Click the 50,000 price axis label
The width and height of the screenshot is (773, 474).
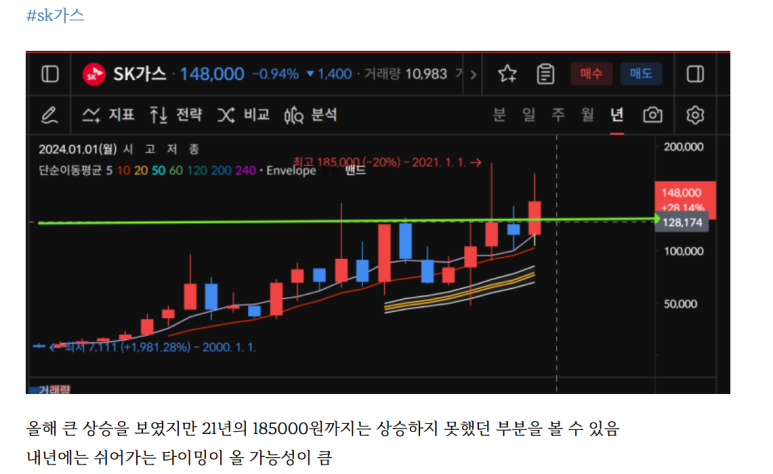pos(680,304)
